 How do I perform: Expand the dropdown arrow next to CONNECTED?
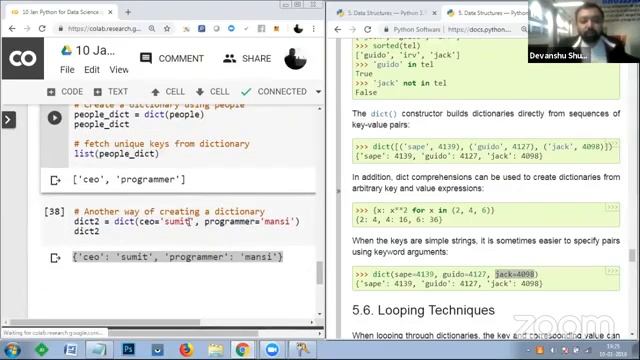click(x=318, y=92)
